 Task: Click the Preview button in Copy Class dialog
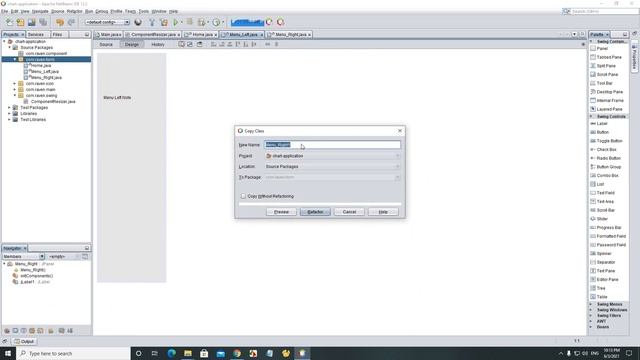(281, 212)
